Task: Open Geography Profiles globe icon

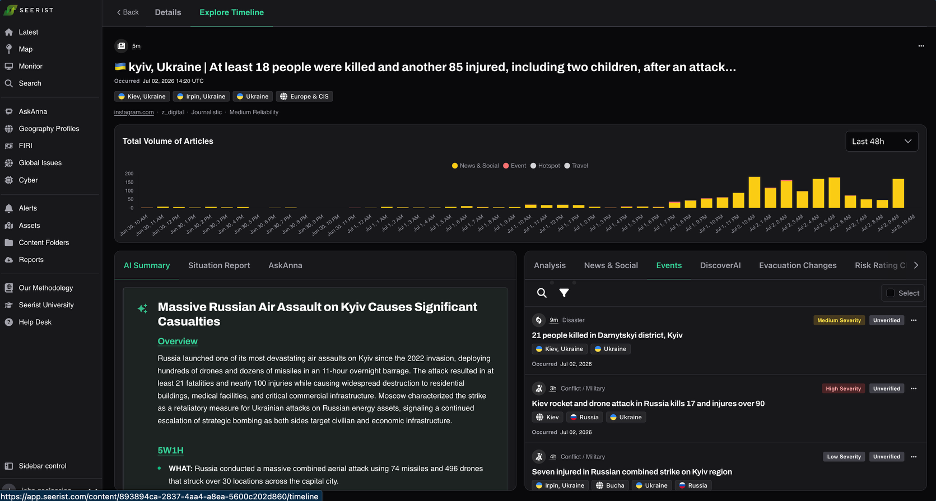Action: (x=8, y=128)
